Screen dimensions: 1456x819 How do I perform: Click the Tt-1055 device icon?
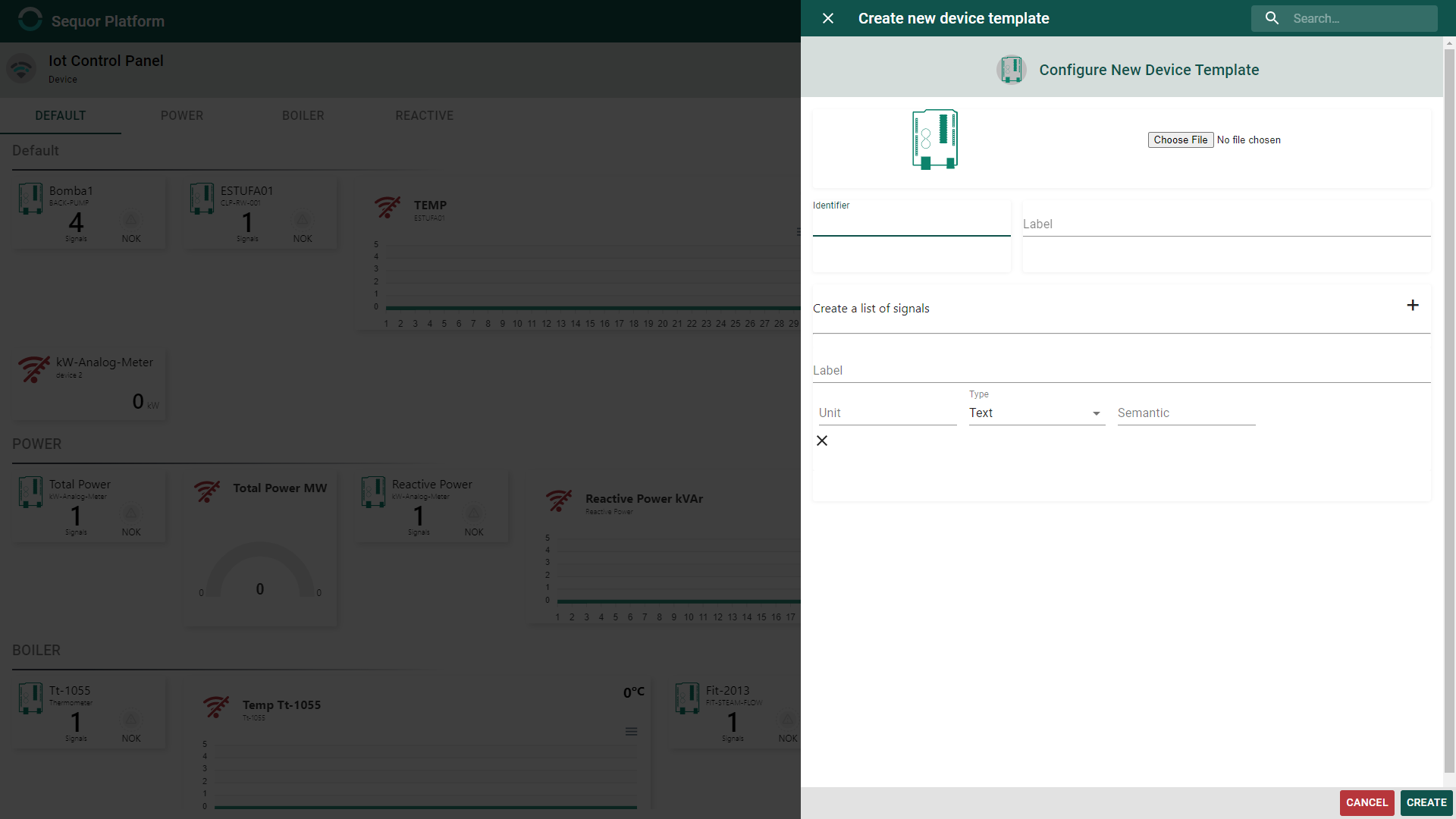pyautogui.click(x=30, y=698)
